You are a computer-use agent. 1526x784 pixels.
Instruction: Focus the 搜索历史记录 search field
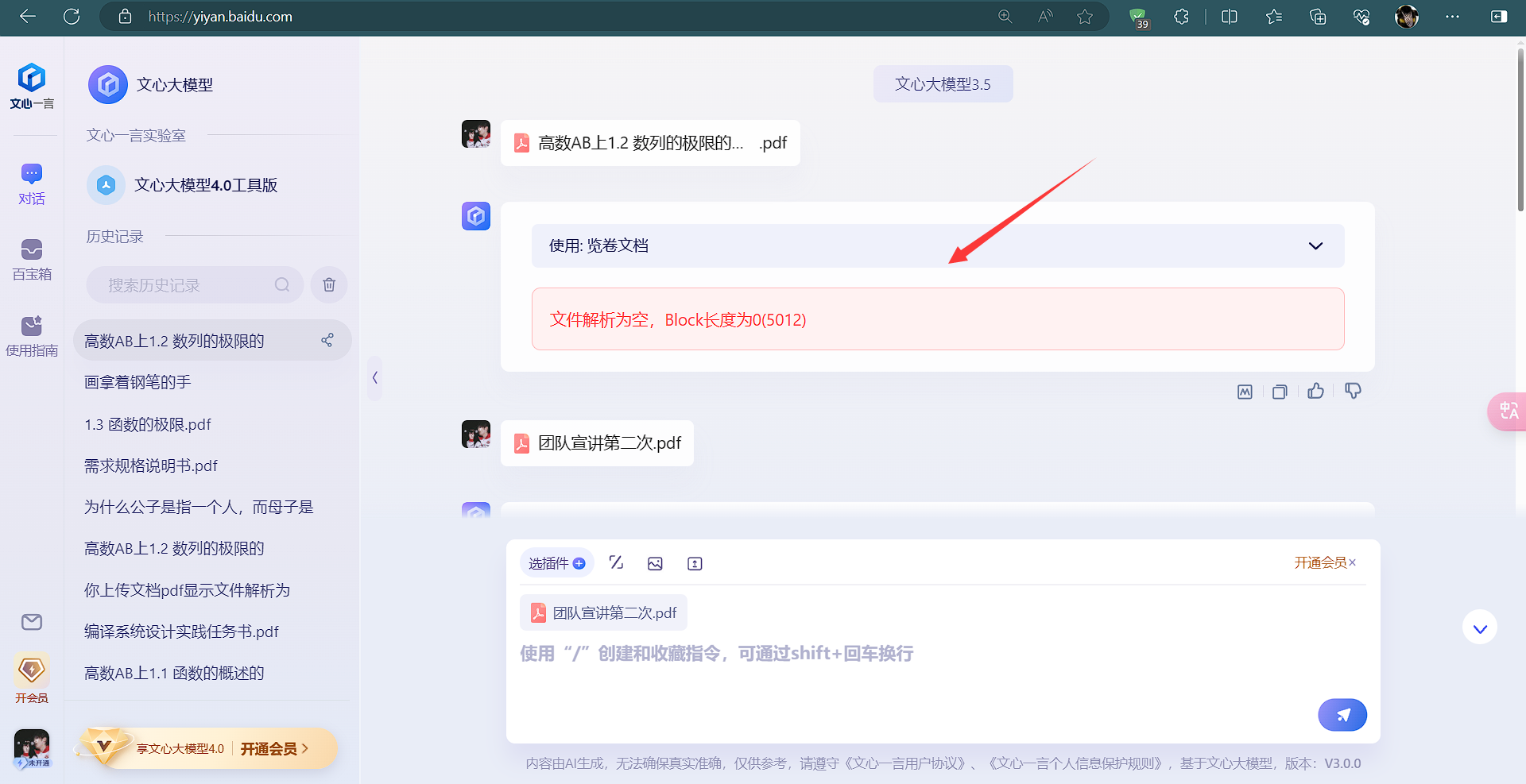(x=195, y=284)
